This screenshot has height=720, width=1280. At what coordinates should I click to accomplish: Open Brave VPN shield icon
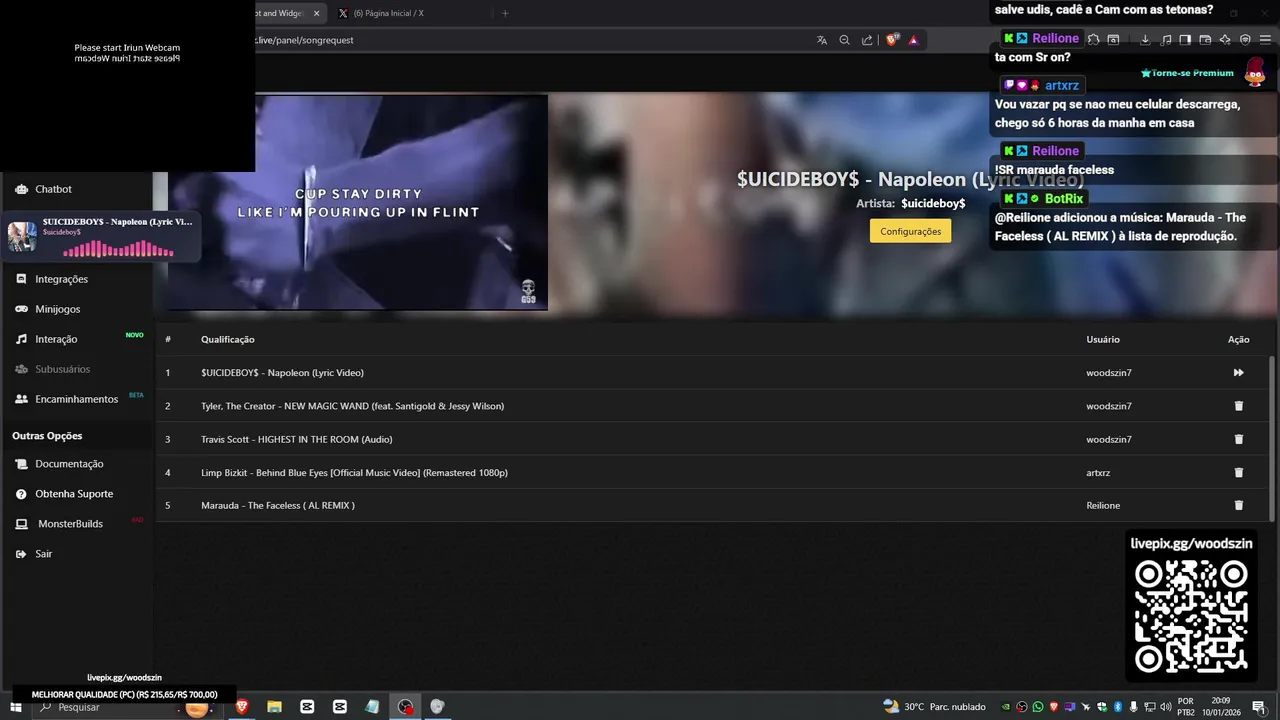(x=1245, y=40)
